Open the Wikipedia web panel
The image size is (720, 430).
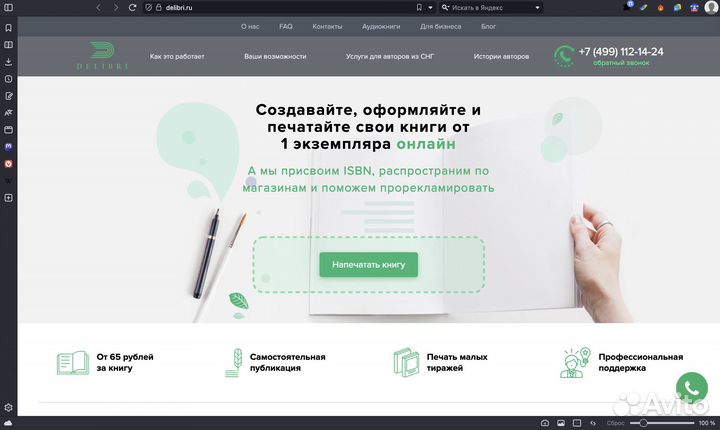(8, 181)
